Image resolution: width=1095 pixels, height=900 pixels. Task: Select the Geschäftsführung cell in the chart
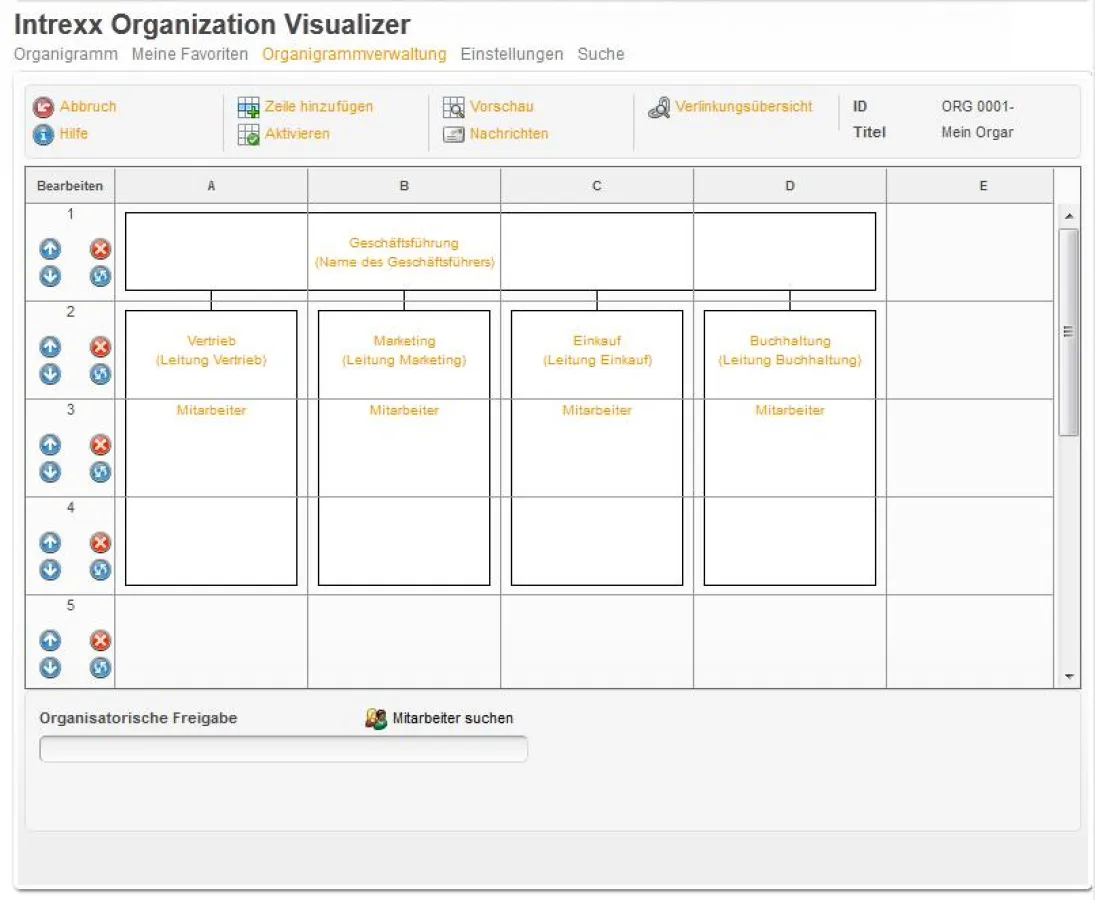404,251
